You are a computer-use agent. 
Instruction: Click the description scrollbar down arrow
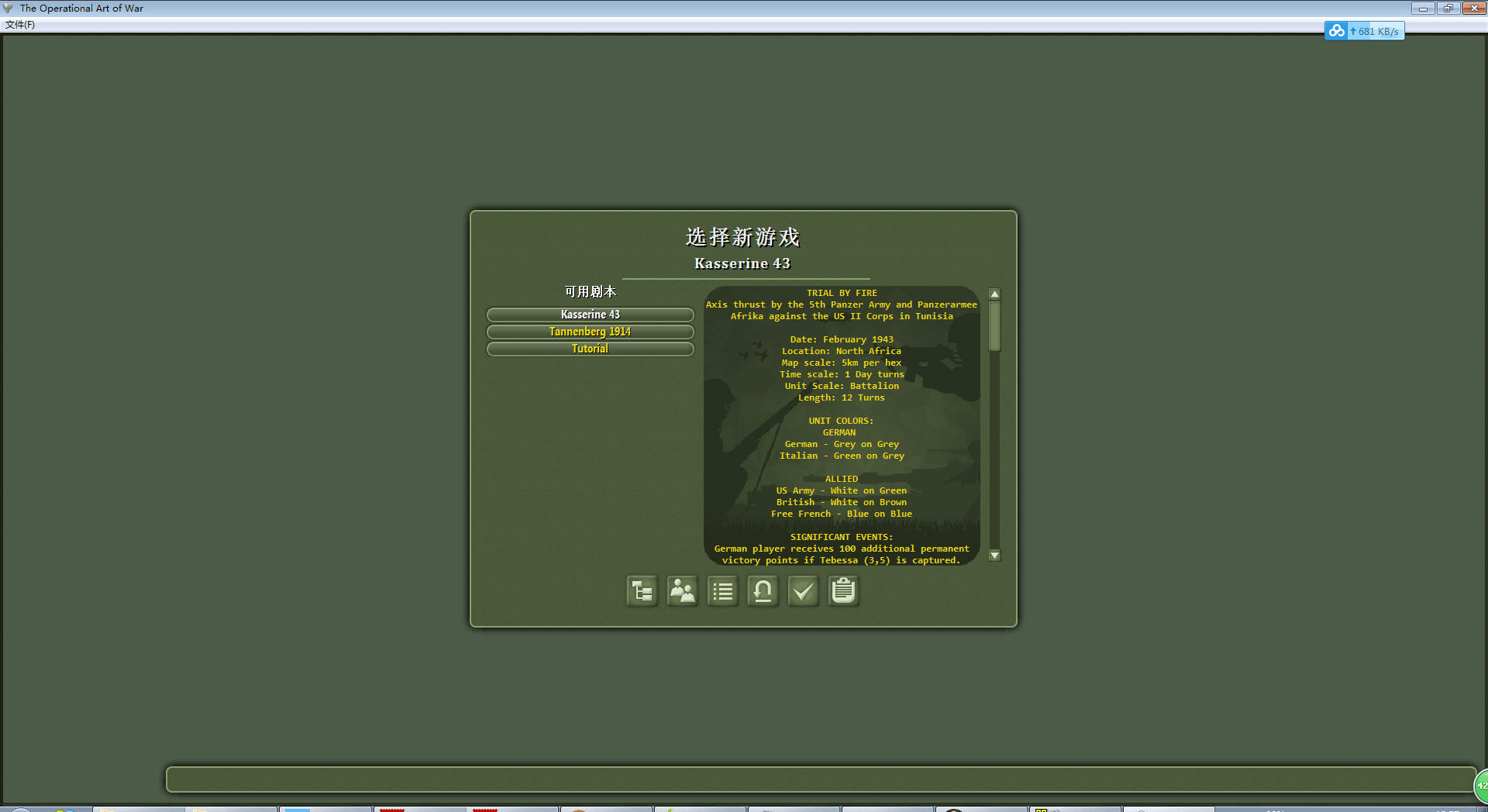click(994, 556)
